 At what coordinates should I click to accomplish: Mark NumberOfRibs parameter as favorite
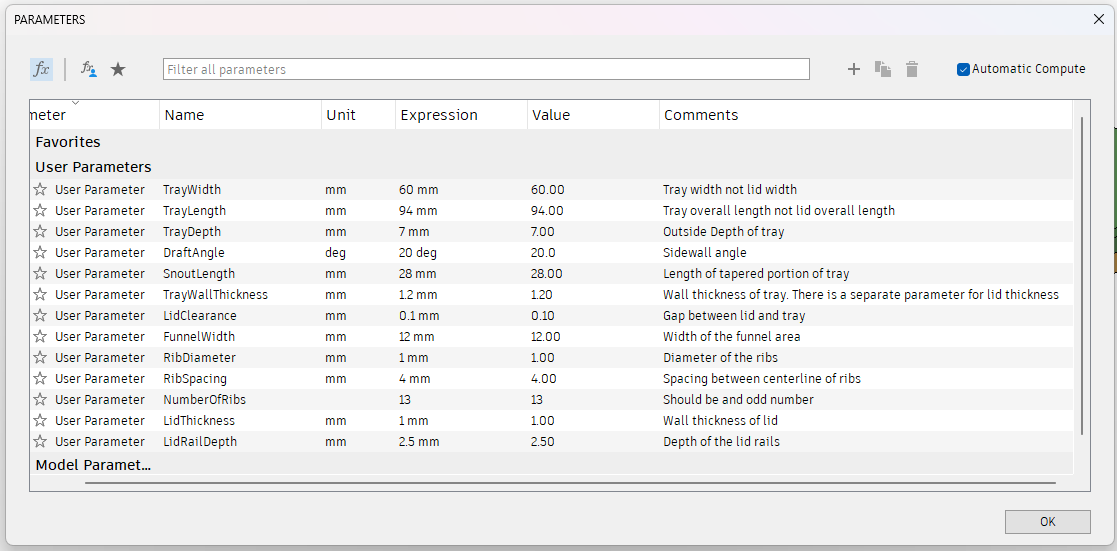pos(40,400)
